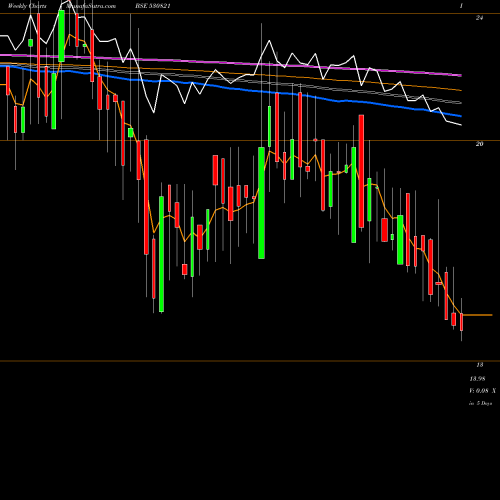The image size is (500, 500).
Task: Click the "BSE 539821" symbol label
Action: pos(153,6)
